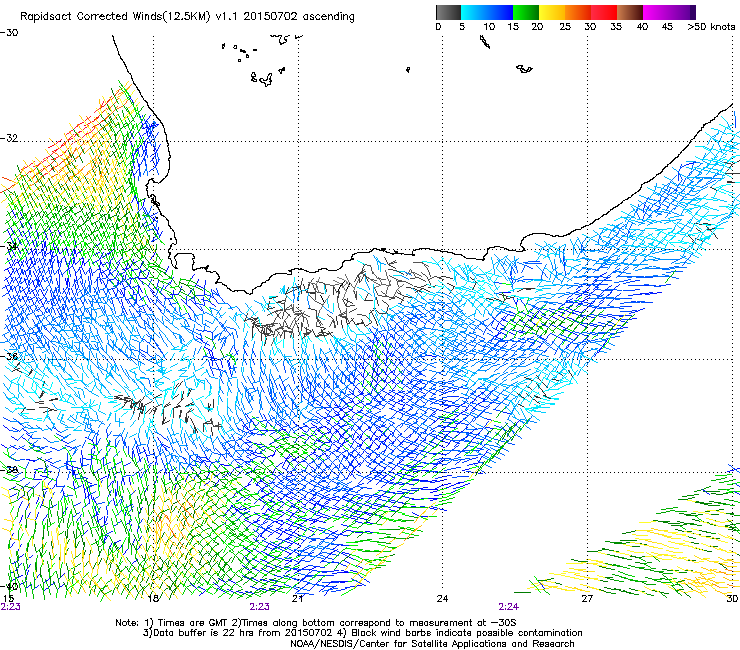Click the yellow 20–25 knots legend segment

(x=552, y=12)
